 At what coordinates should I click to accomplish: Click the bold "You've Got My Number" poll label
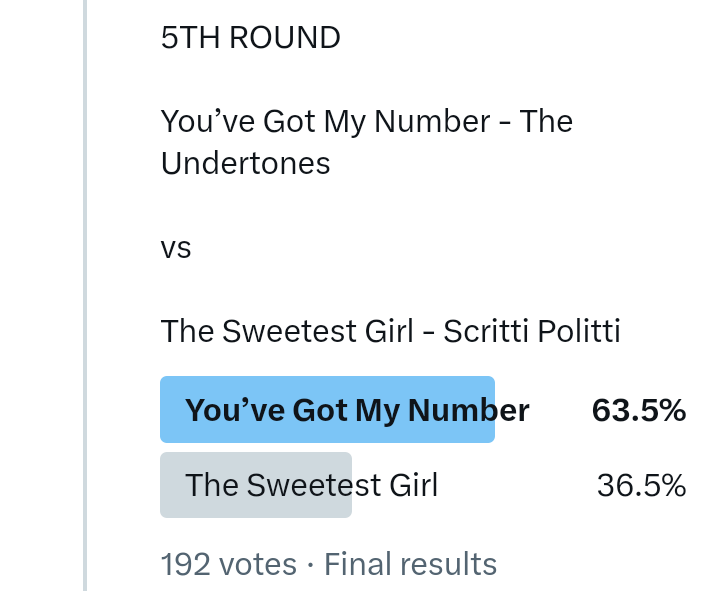(x=357, y=410)
